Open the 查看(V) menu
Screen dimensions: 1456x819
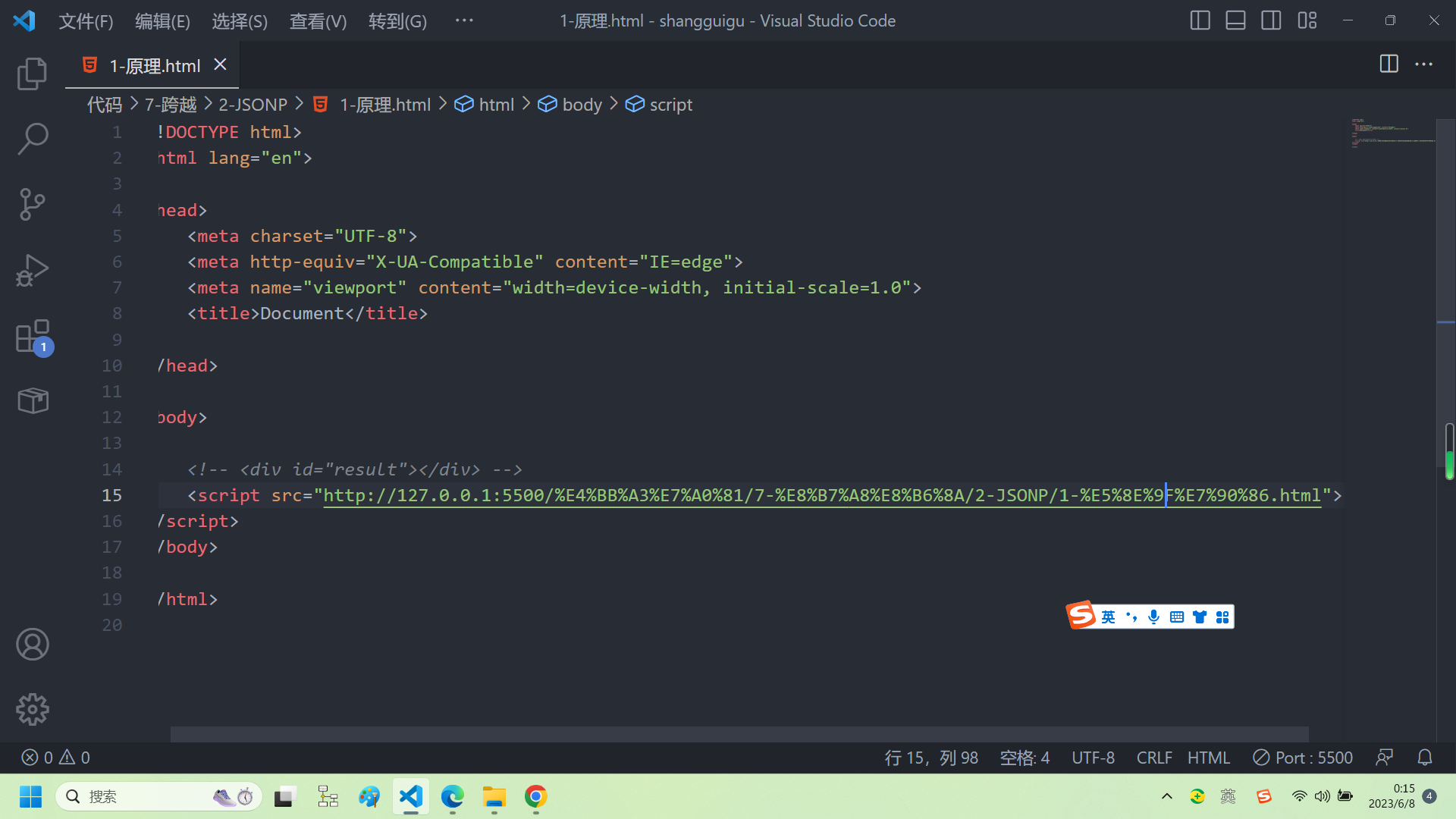click(x=318, y=21)
